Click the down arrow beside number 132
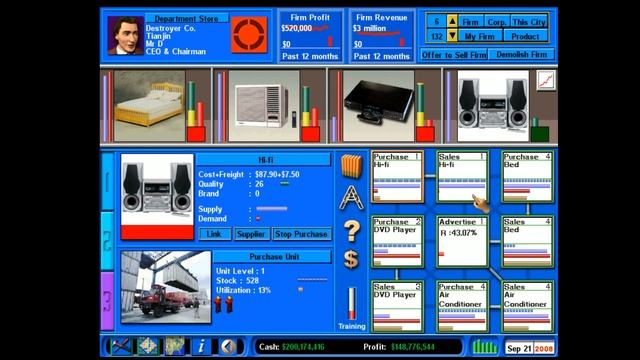The image size is (640, 360). (x=452, y=36)
